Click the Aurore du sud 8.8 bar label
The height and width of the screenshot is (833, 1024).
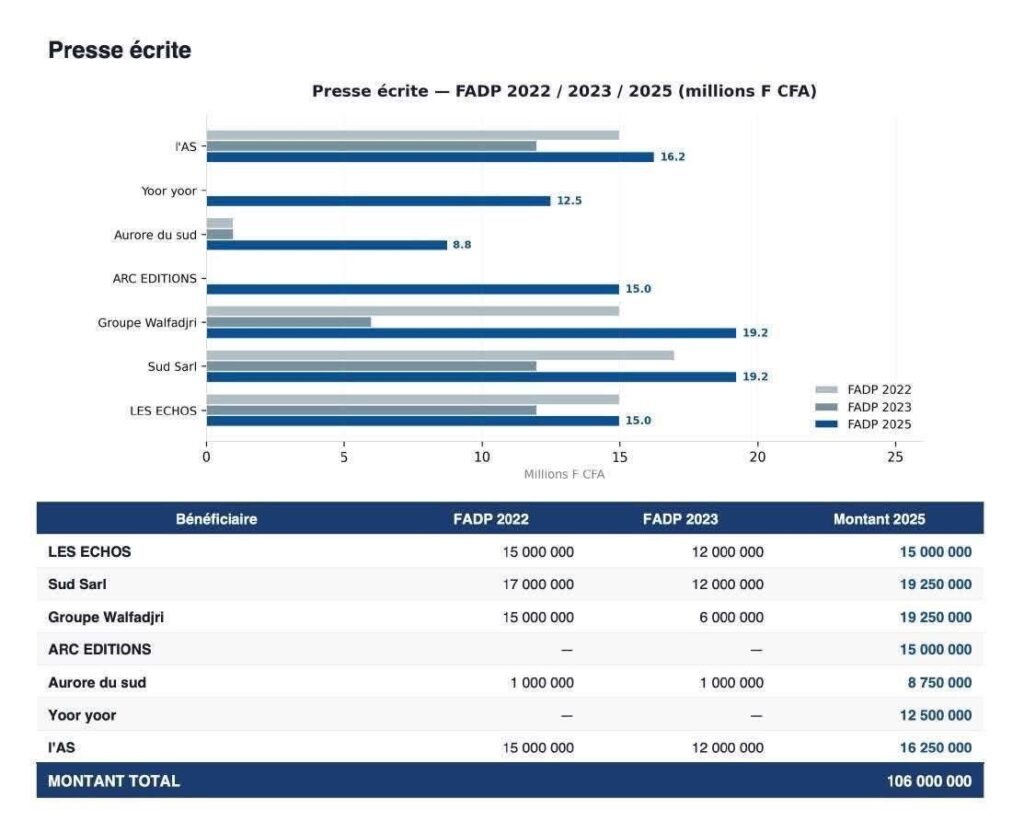click(x=462, y=245)
